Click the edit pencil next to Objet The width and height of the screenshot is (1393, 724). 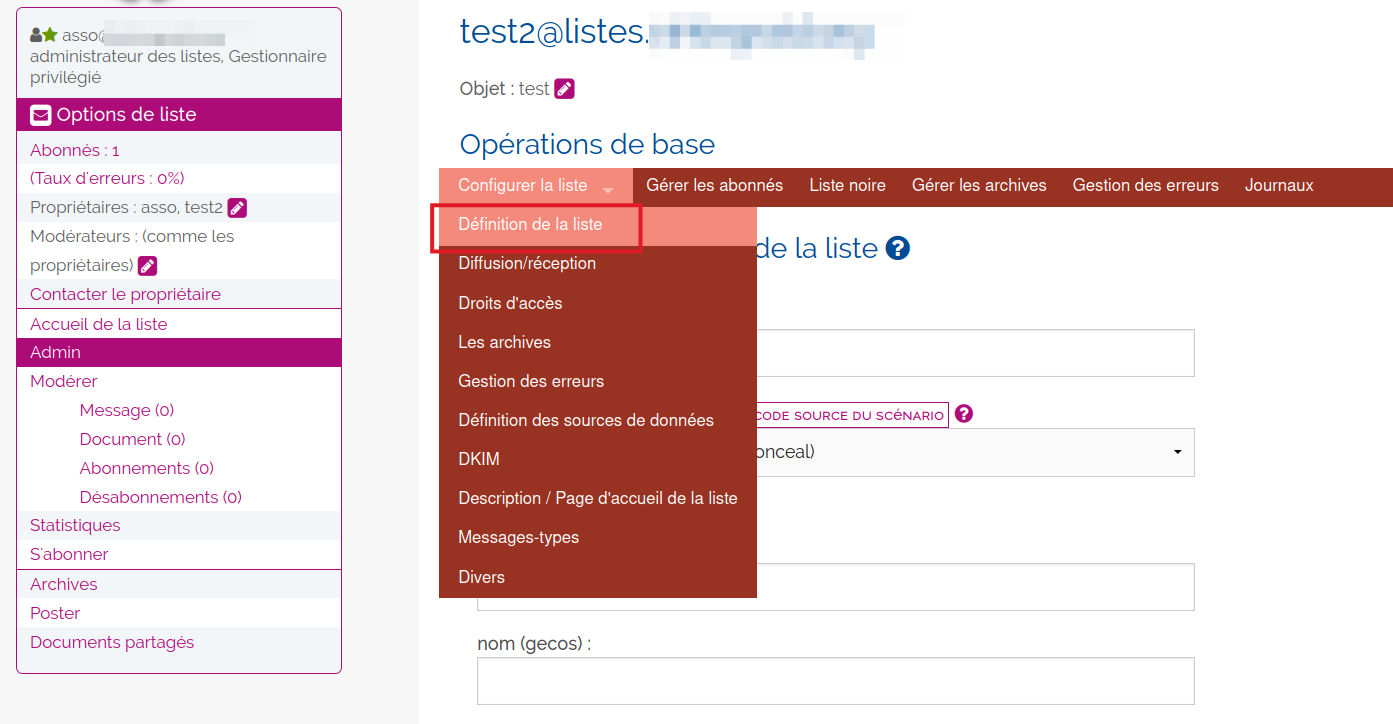[564, 89]
